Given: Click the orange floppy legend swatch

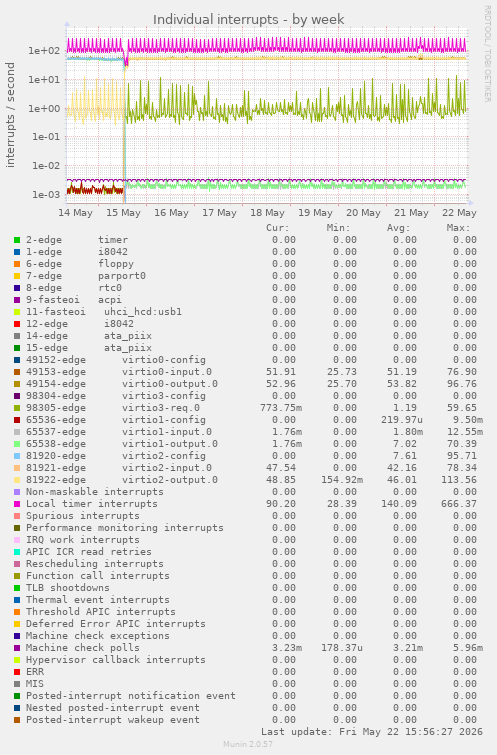Looking at the screenshot, I should point(17,264).
